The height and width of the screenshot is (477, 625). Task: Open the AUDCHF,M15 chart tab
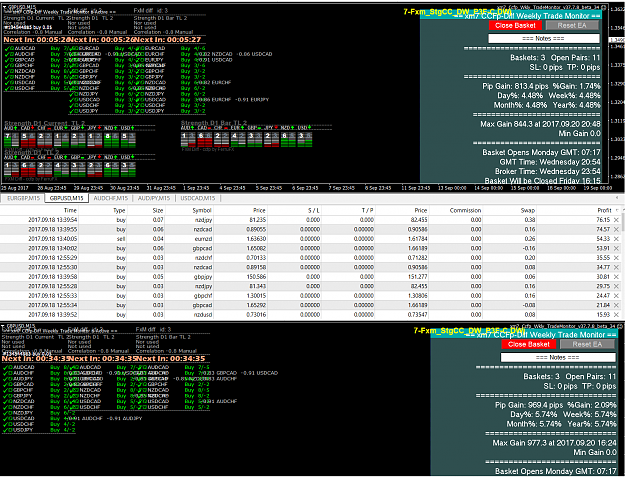click(111, 198)
